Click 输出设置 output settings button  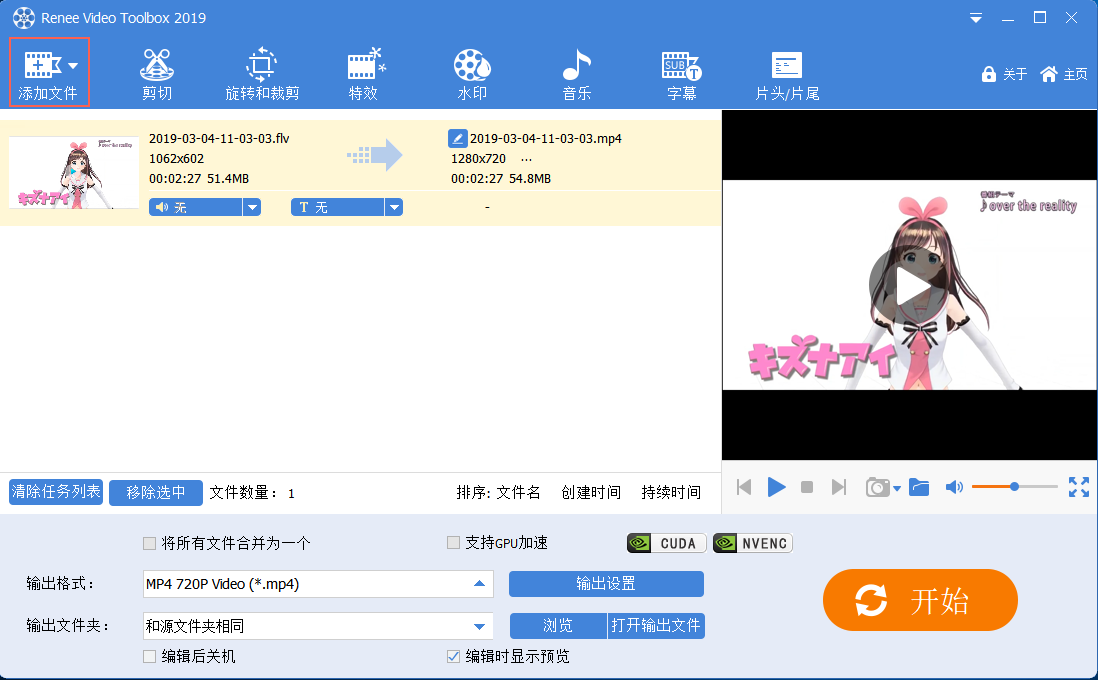(x=606, y=583)
